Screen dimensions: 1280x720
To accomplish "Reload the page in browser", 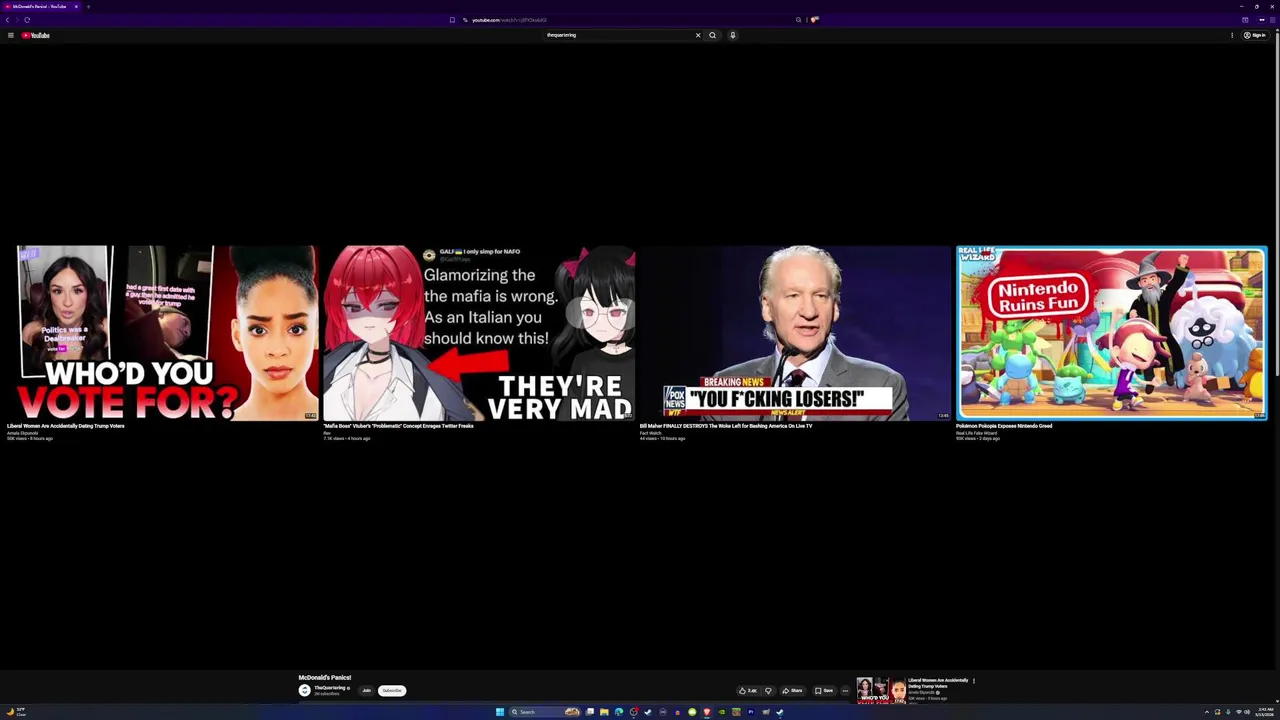I will coord(27,20).
